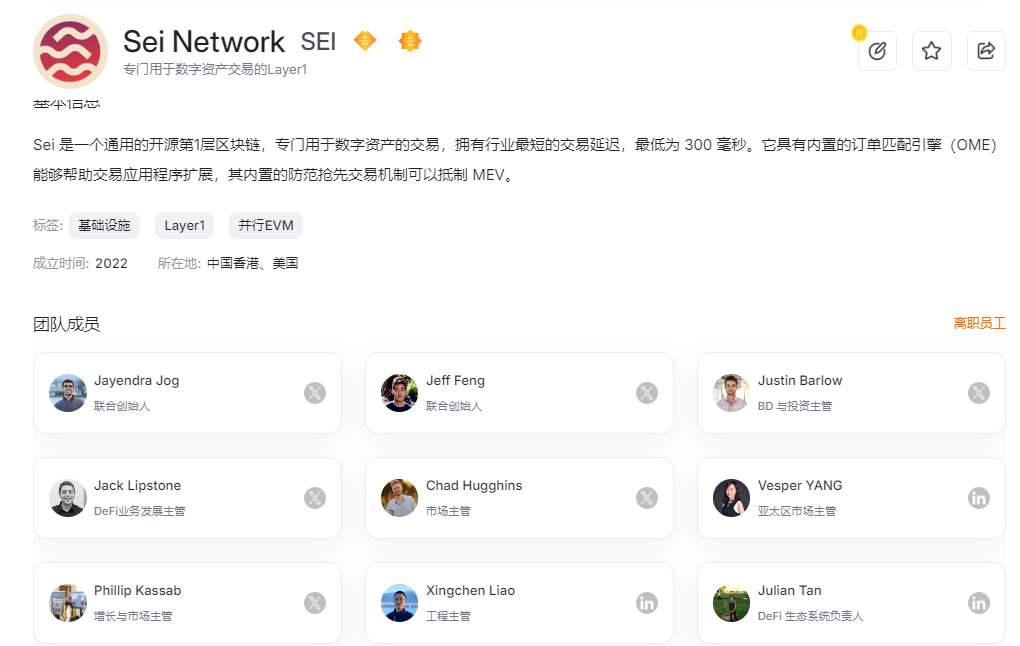Click Jack Lipstone's profile photo
The image size is (1020, 646).
click(68, 498)
